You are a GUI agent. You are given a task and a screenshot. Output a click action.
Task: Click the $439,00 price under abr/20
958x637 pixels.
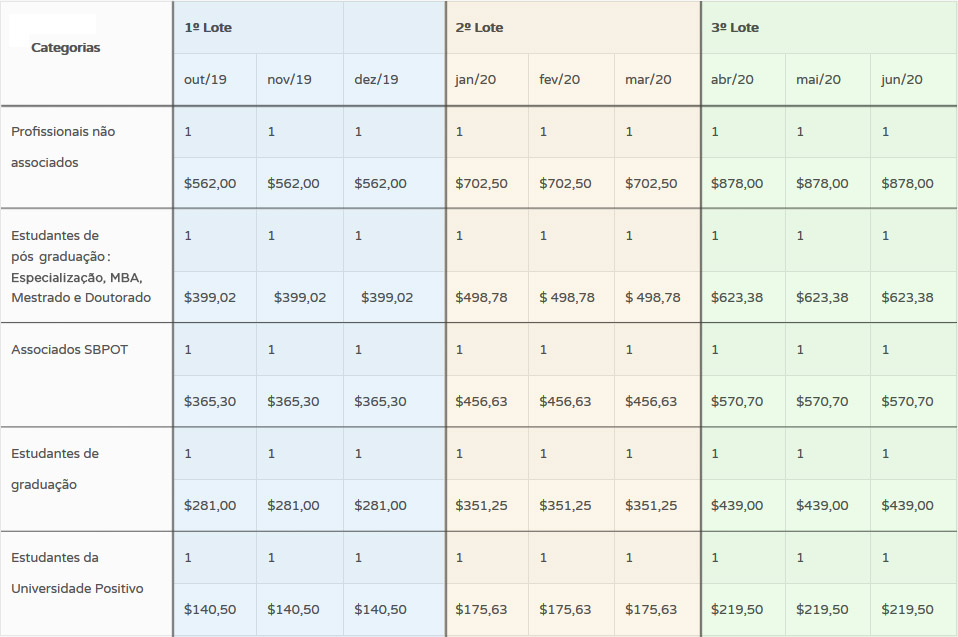(737, 505)
